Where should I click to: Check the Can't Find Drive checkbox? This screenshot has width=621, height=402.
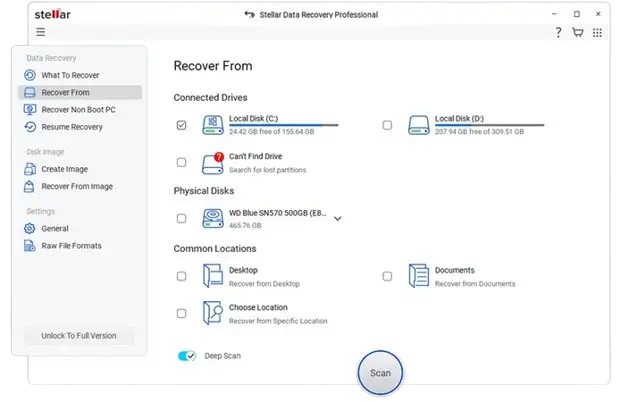pos(181,162)
